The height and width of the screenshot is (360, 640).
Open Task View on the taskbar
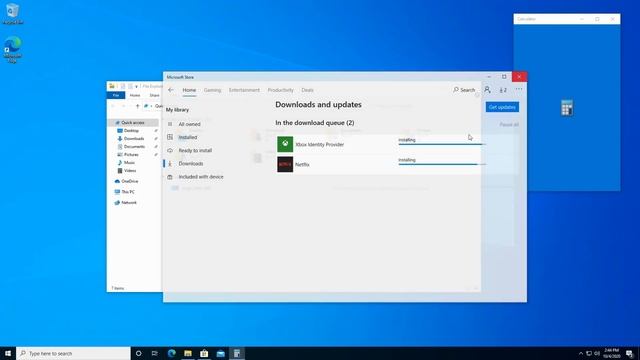[155, 353]
